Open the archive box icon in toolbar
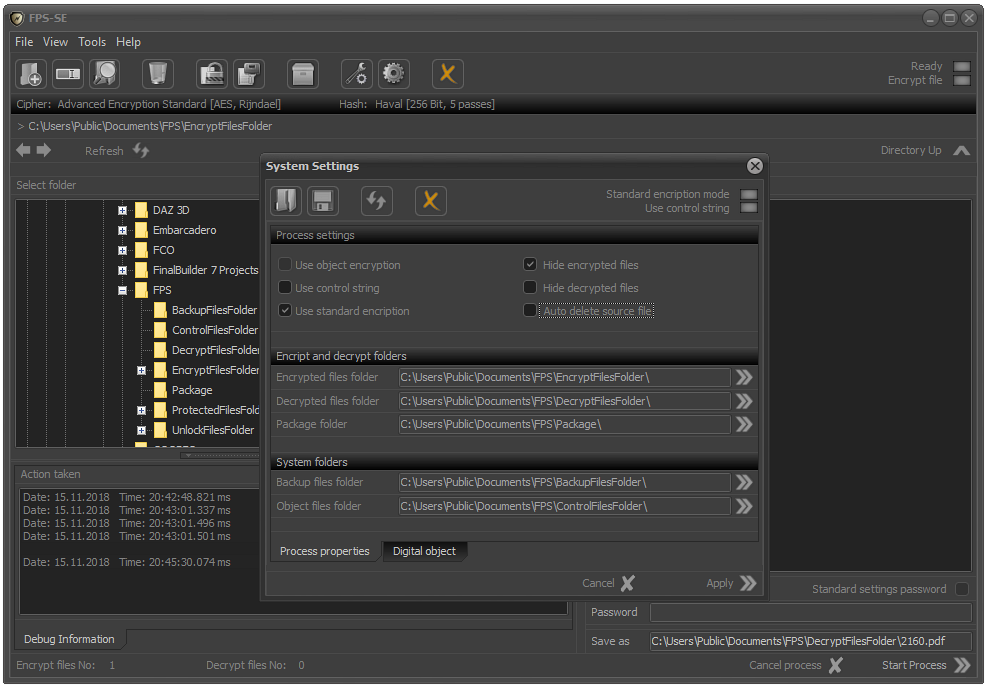This screenshot has height=688, width=987. click(x=302, y=73)
